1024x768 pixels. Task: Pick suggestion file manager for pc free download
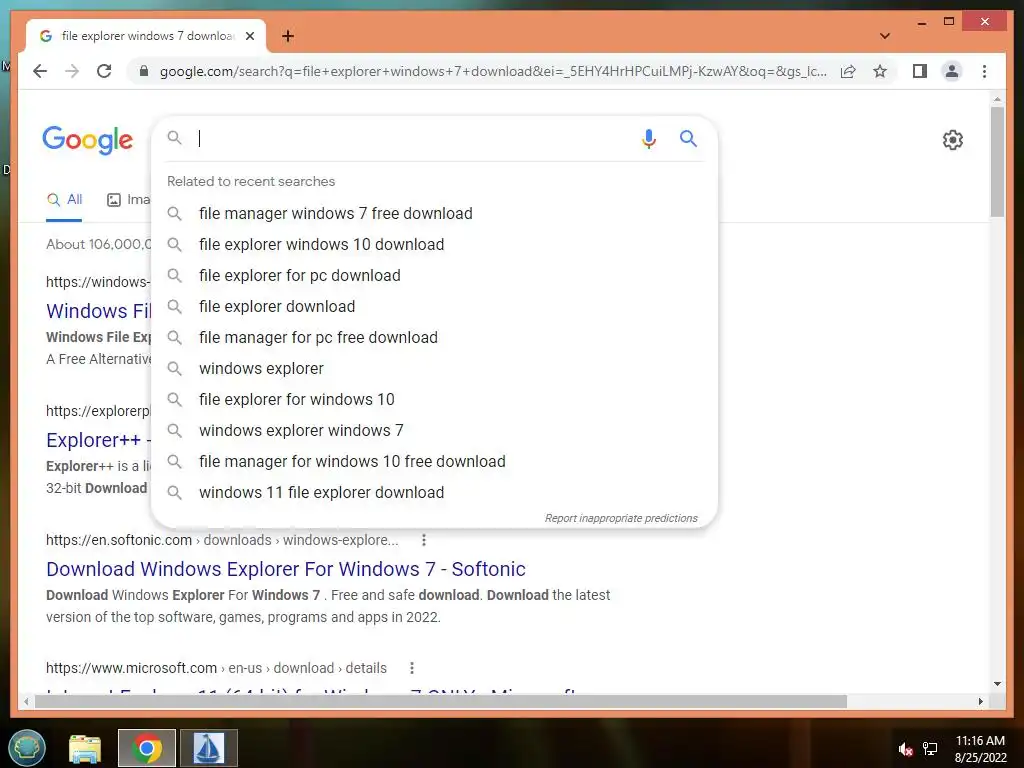pyautogui.click(x=434, y=338)
